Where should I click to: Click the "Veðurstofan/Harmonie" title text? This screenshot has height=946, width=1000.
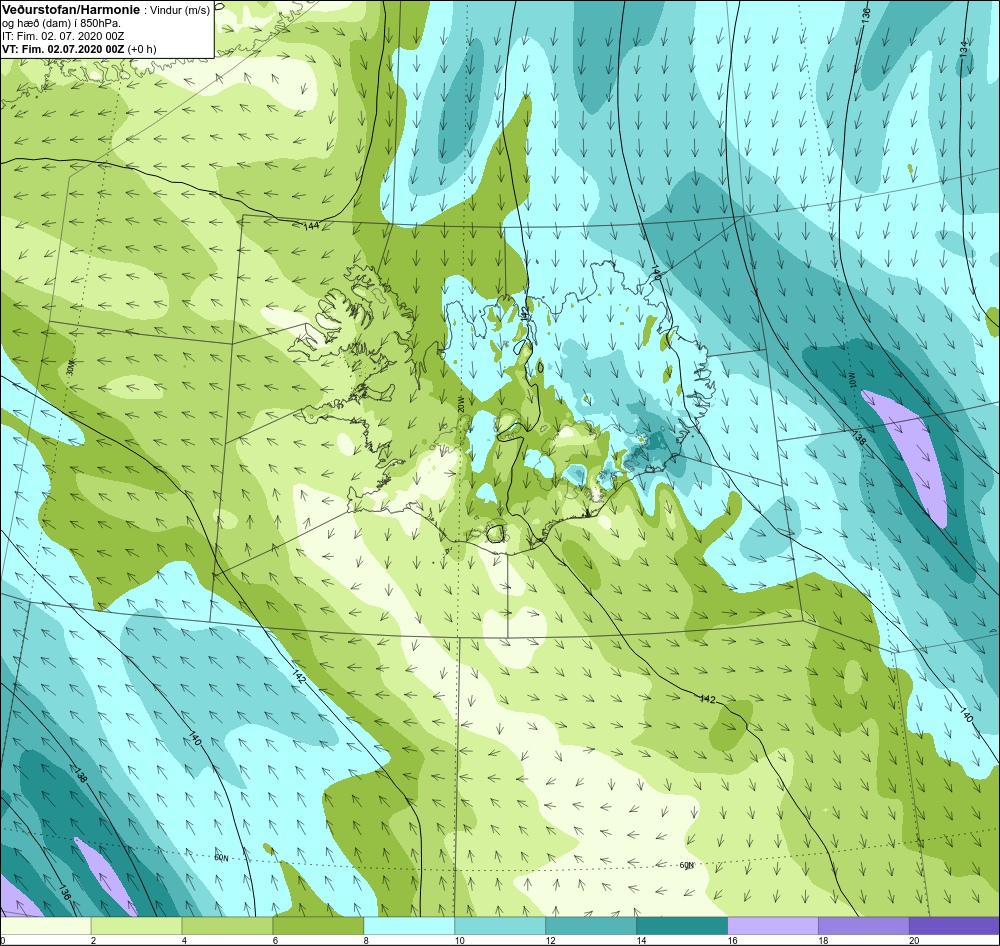pos(71,10)
